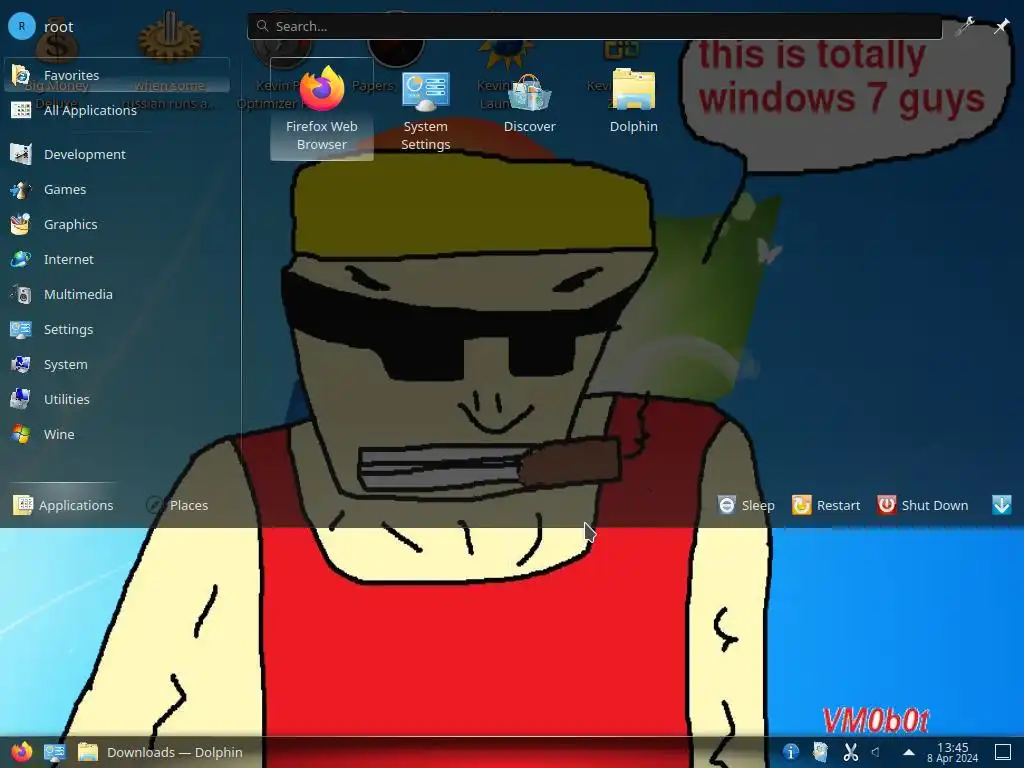Open the volume tray icon

click(x=876, y=752)
